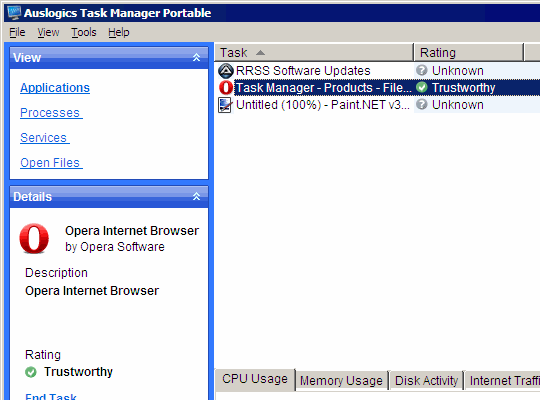Image resolution: width=540 pixels, height=400 pixels.
Task: Switch to the Disk Activity tab
Action: pyautogui.click(x=426, y=381)
